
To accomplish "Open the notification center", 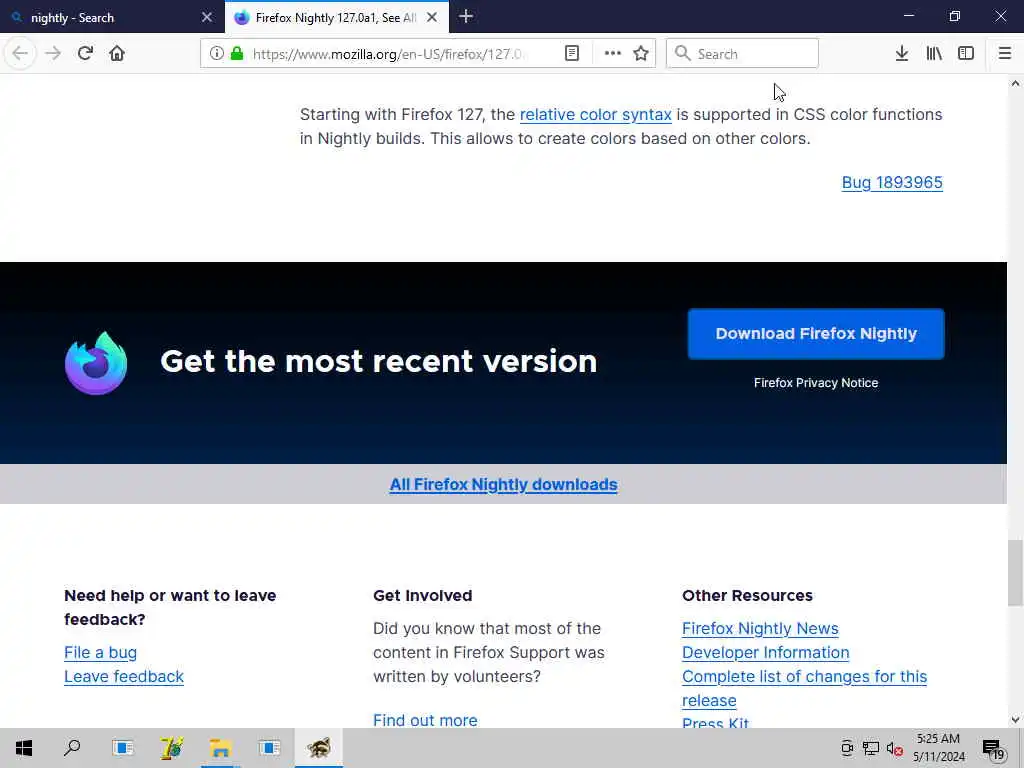I will coord(993,750).
